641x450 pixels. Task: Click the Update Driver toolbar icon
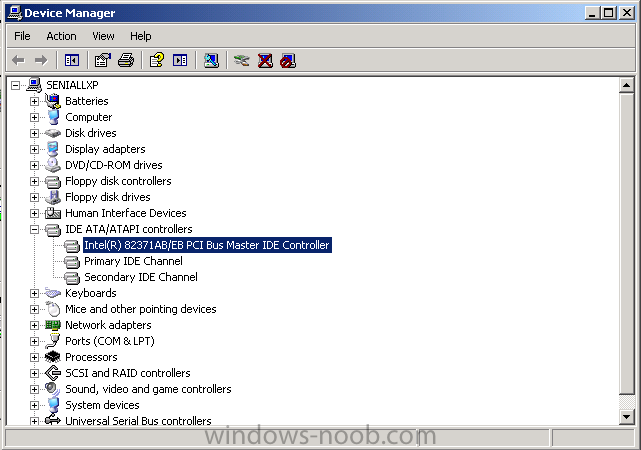[242, 61]
